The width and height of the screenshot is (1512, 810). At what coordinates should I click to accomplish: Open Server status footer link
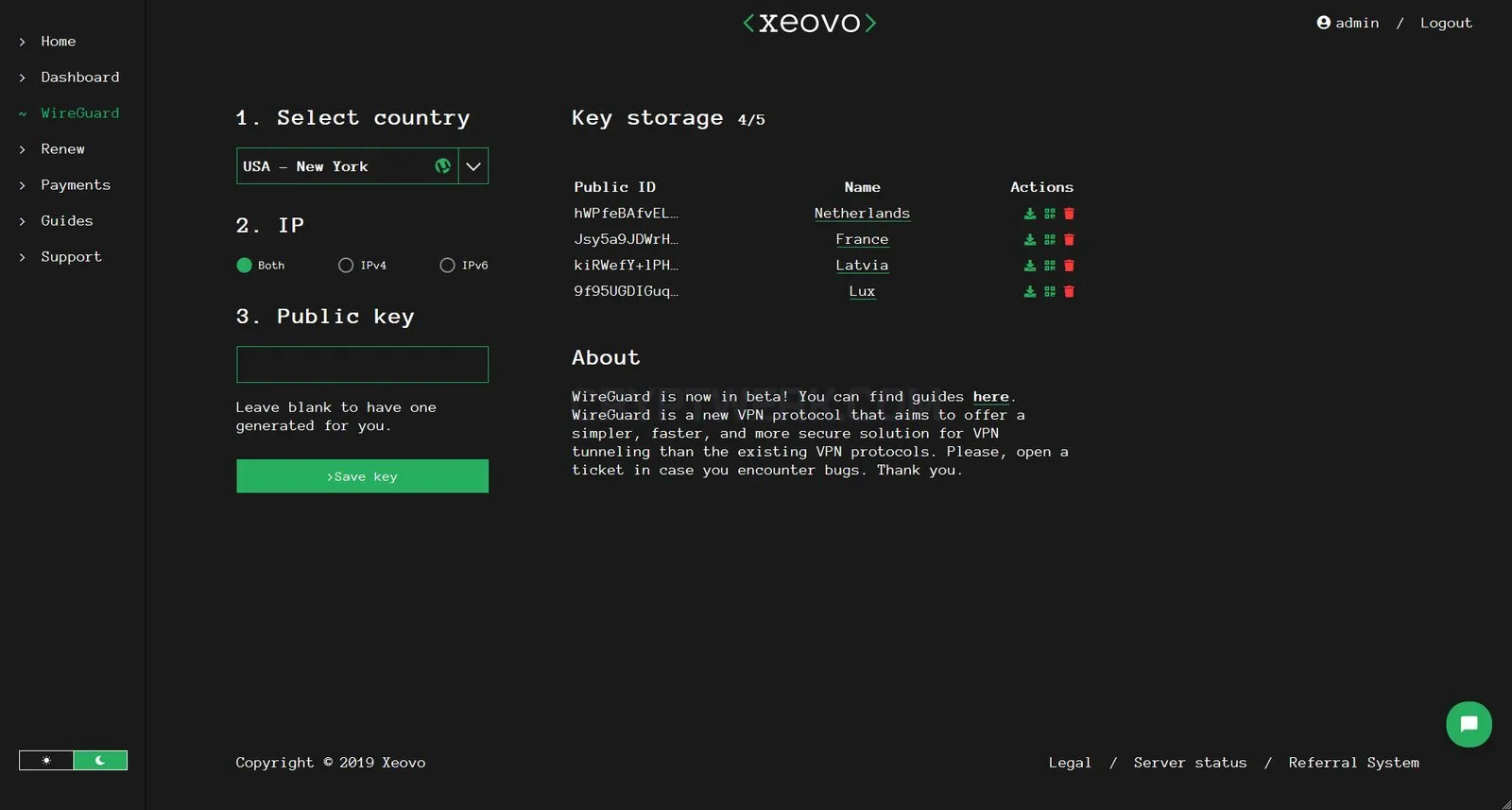coord(1190,763)
